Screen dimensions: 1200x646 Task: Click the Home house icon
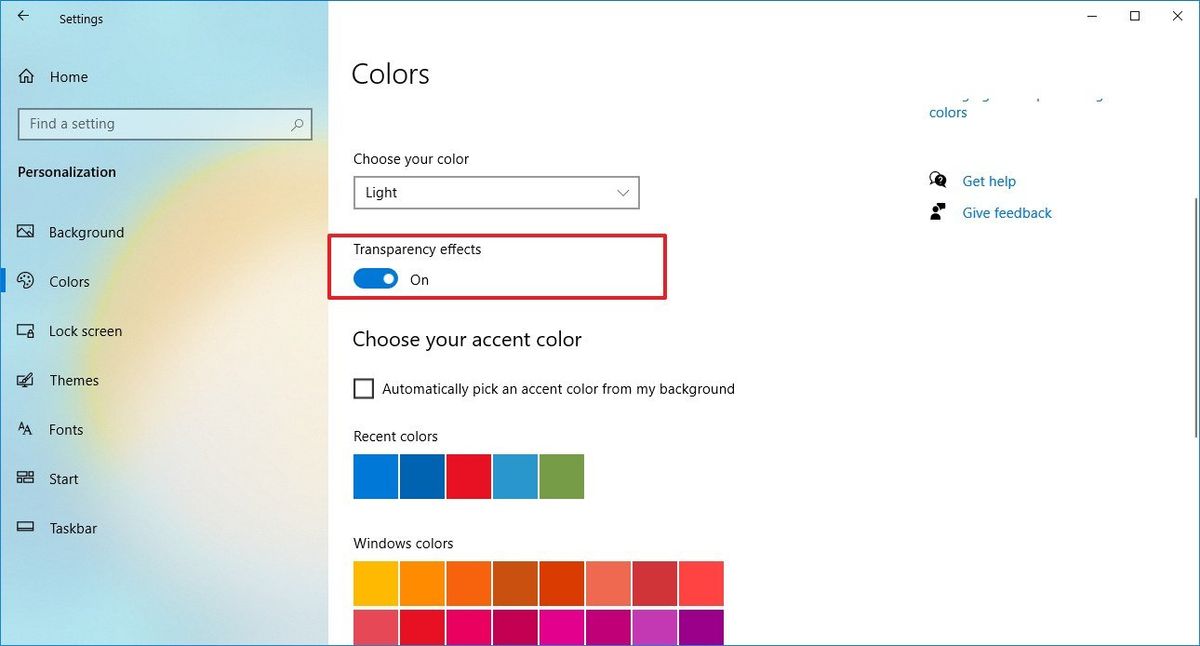26,76
